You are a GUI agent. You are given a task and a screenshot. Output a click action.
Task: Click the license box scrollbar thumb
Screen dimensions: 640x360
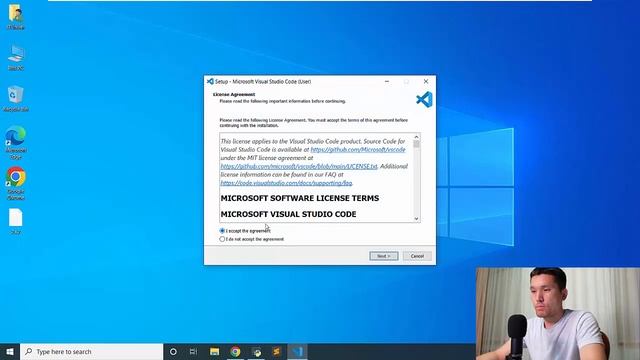pos(416,144)
